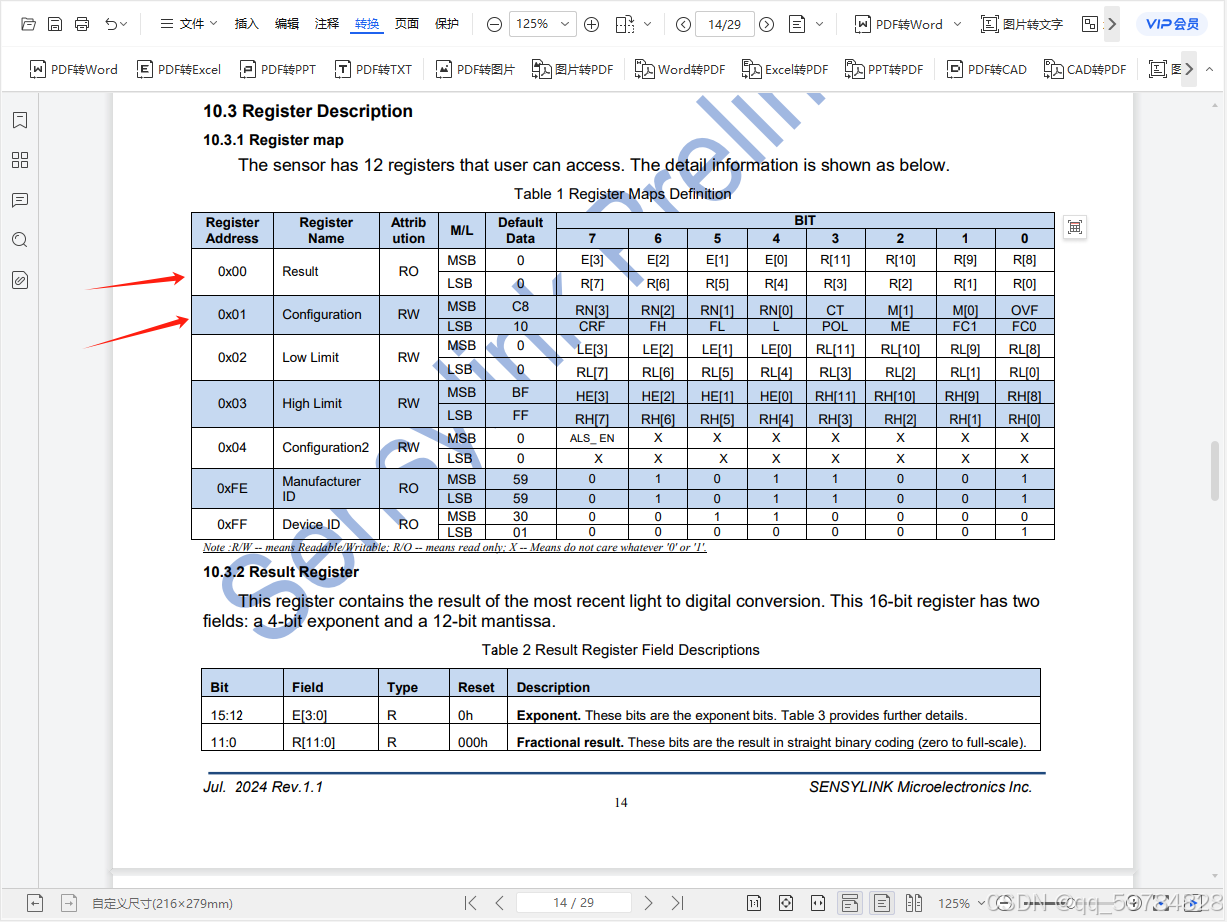Zoom out with the top minus icon
This screenshot has height=922, width=1227.
(x=494, y=24)
